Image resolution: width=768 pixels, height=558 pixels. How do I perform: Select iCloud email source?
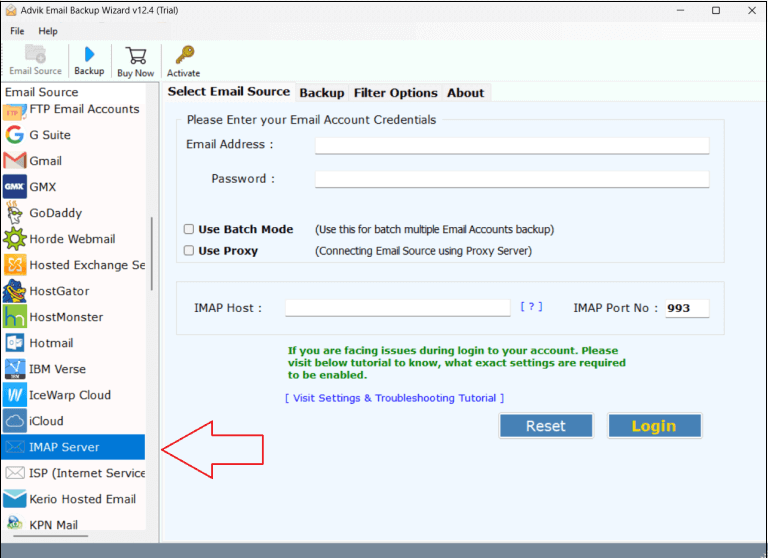[46, 421]
